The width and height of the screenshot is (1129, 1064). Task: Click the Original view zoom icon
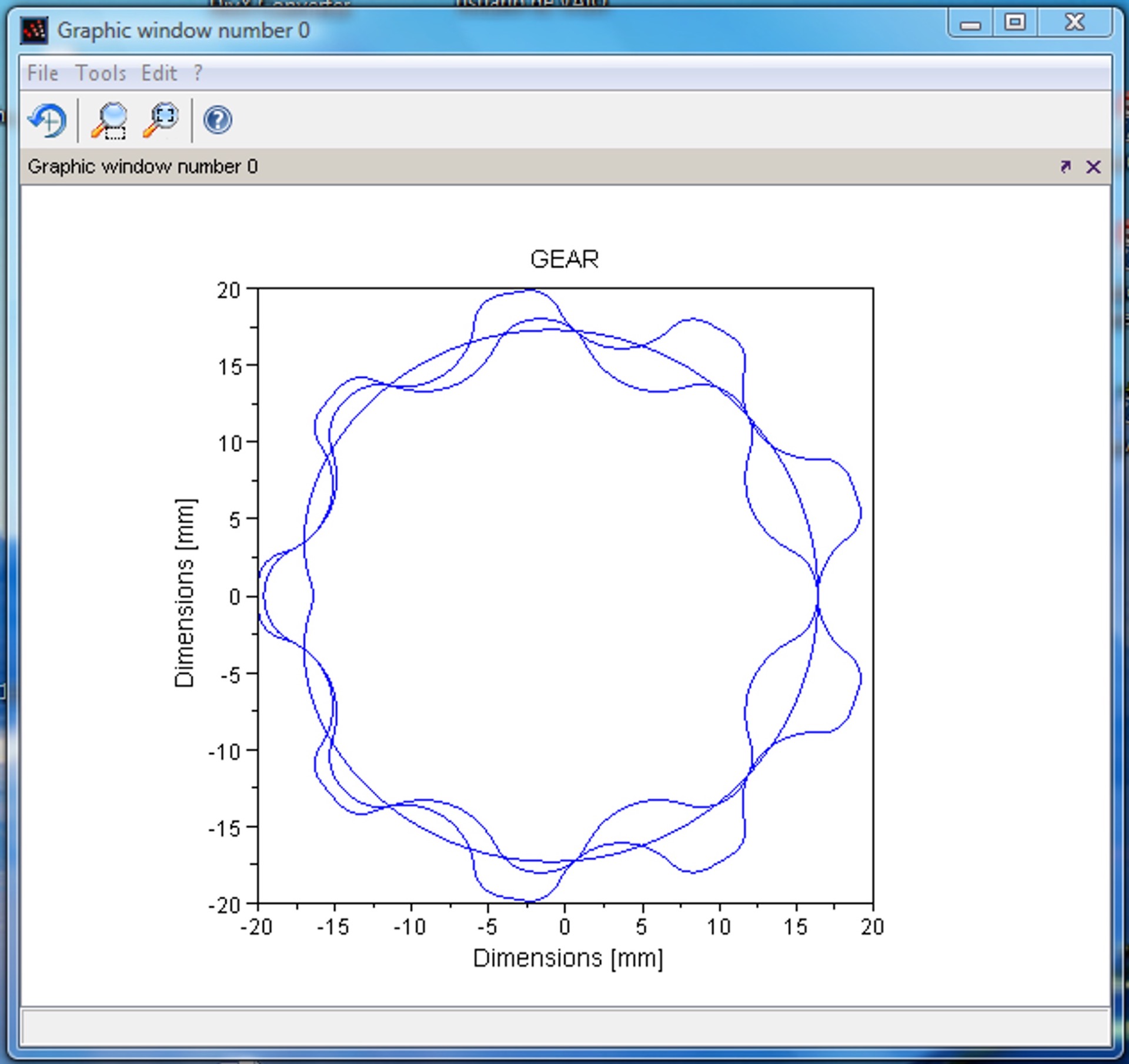[x=161, y=120]
